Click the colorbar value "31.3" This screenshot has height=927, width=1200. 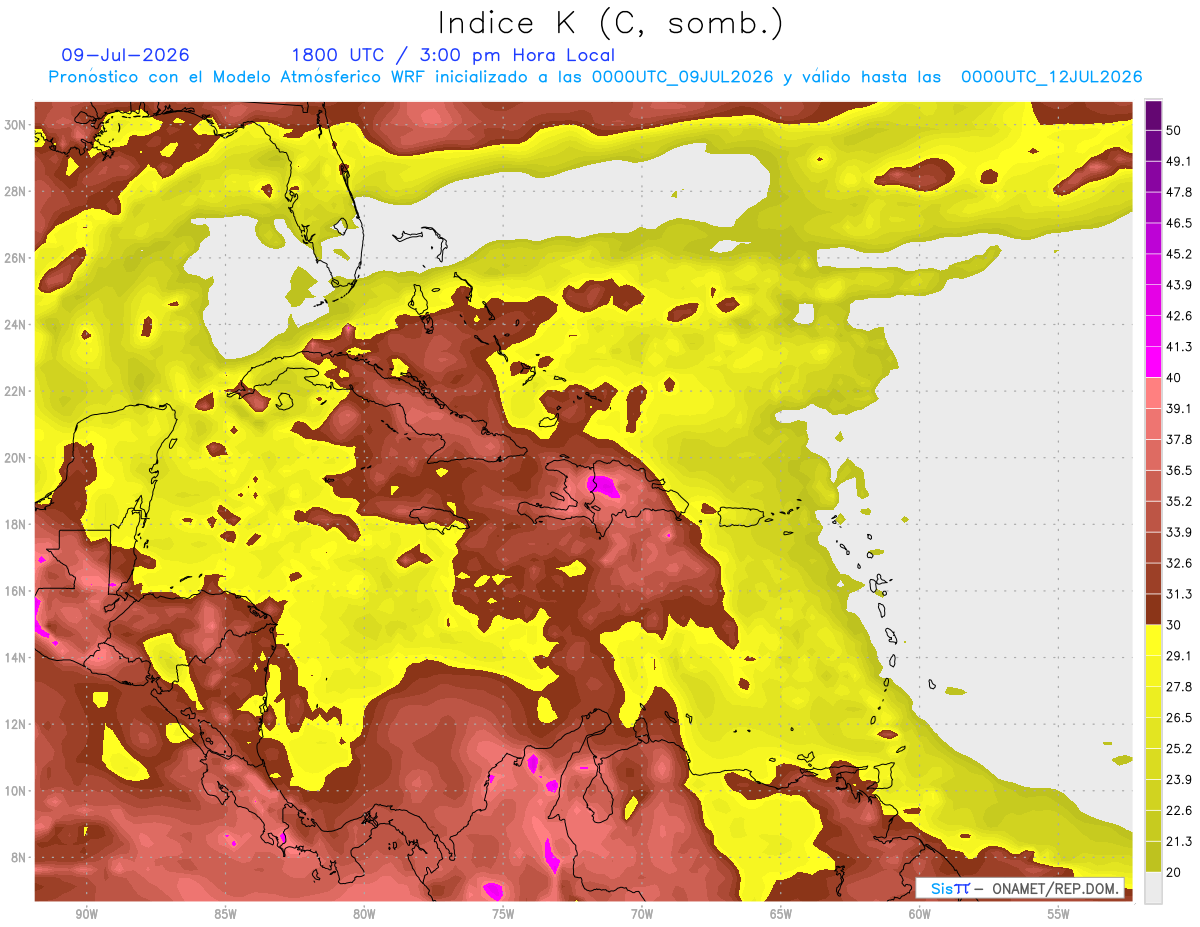pos(1179,594)
